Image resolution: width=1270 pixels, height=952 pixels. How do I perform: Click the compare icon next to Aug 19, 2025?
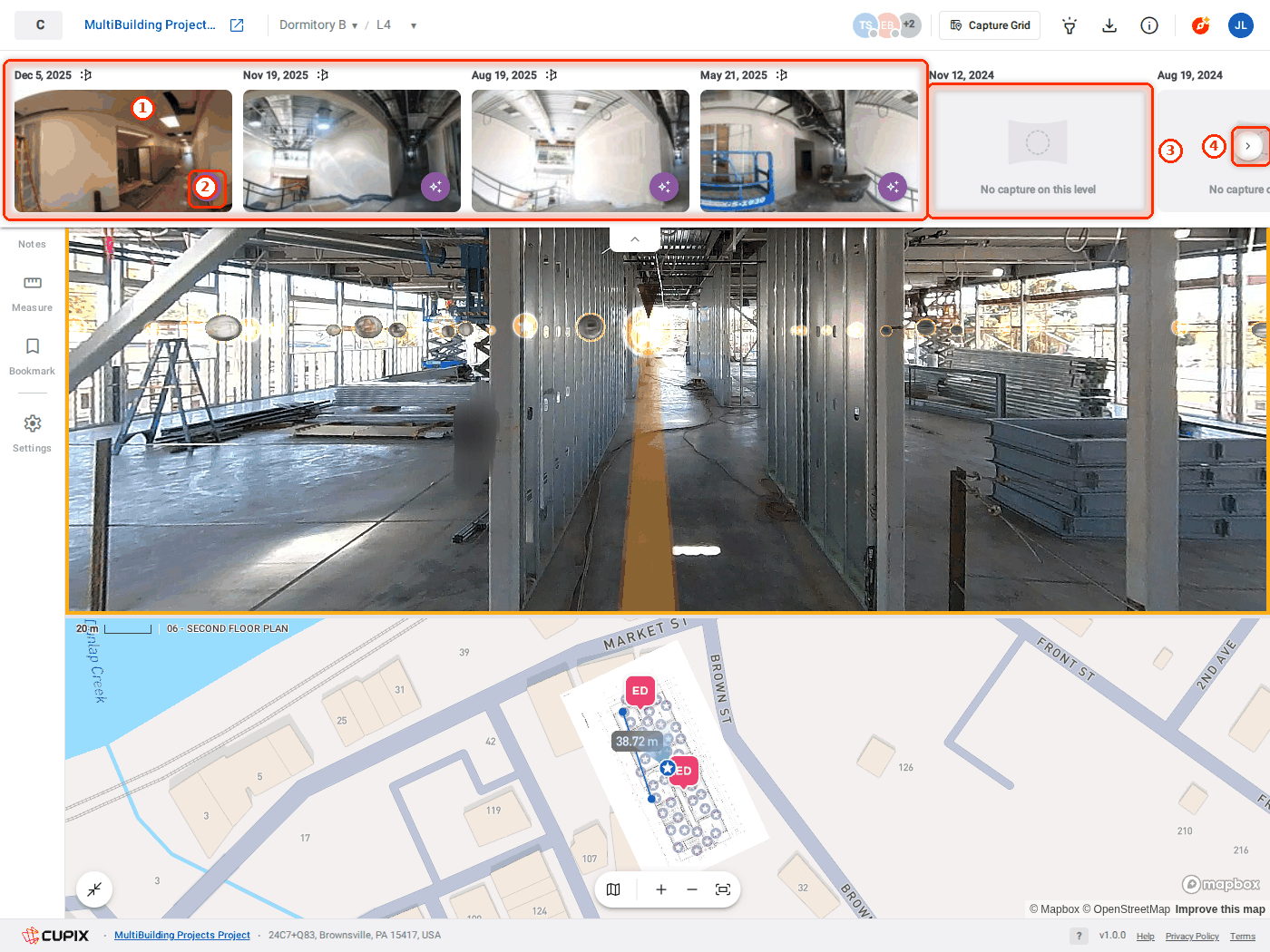pos(552,75)
